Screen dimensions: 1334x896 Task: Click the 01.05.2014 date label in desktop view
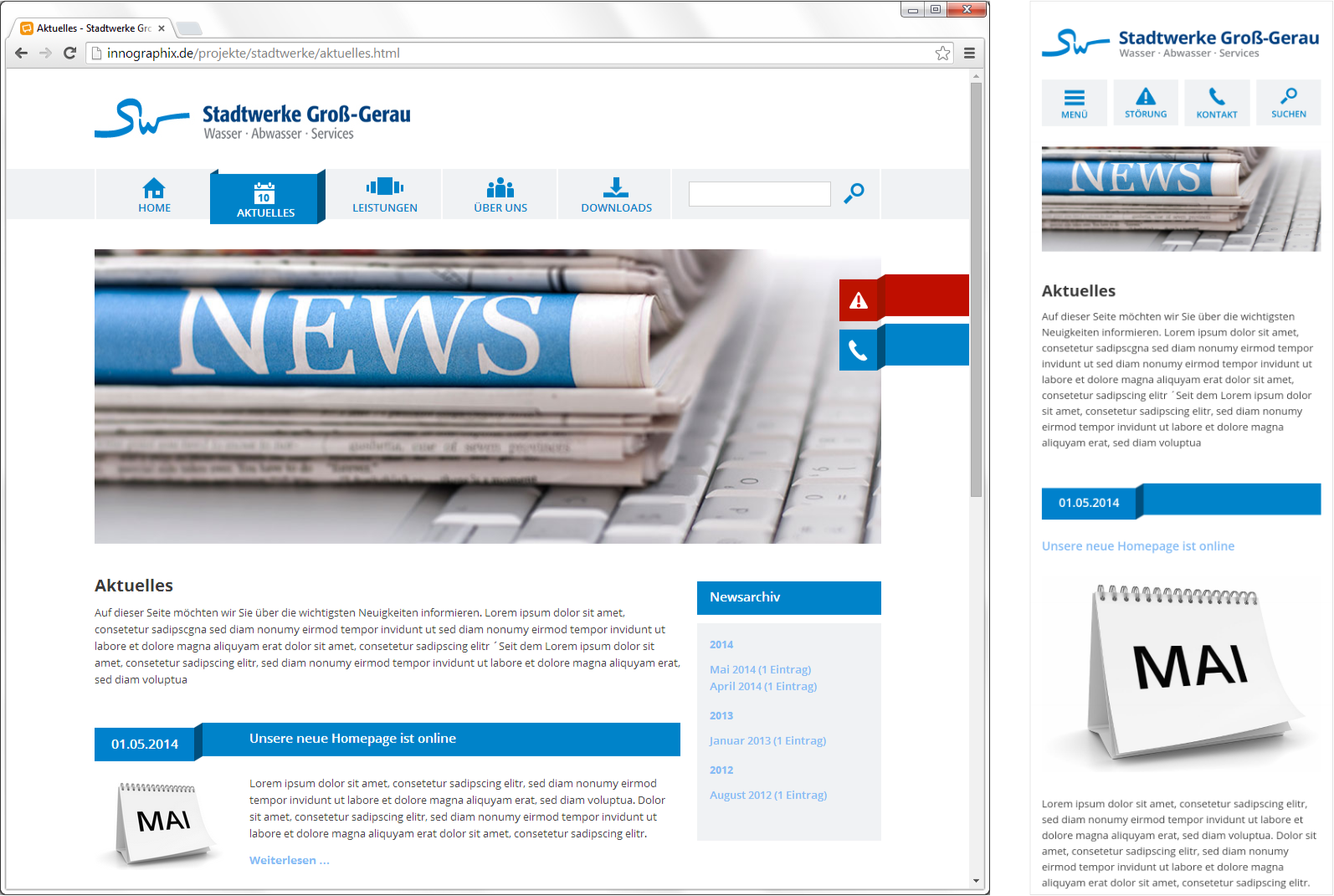pos(145,744)
